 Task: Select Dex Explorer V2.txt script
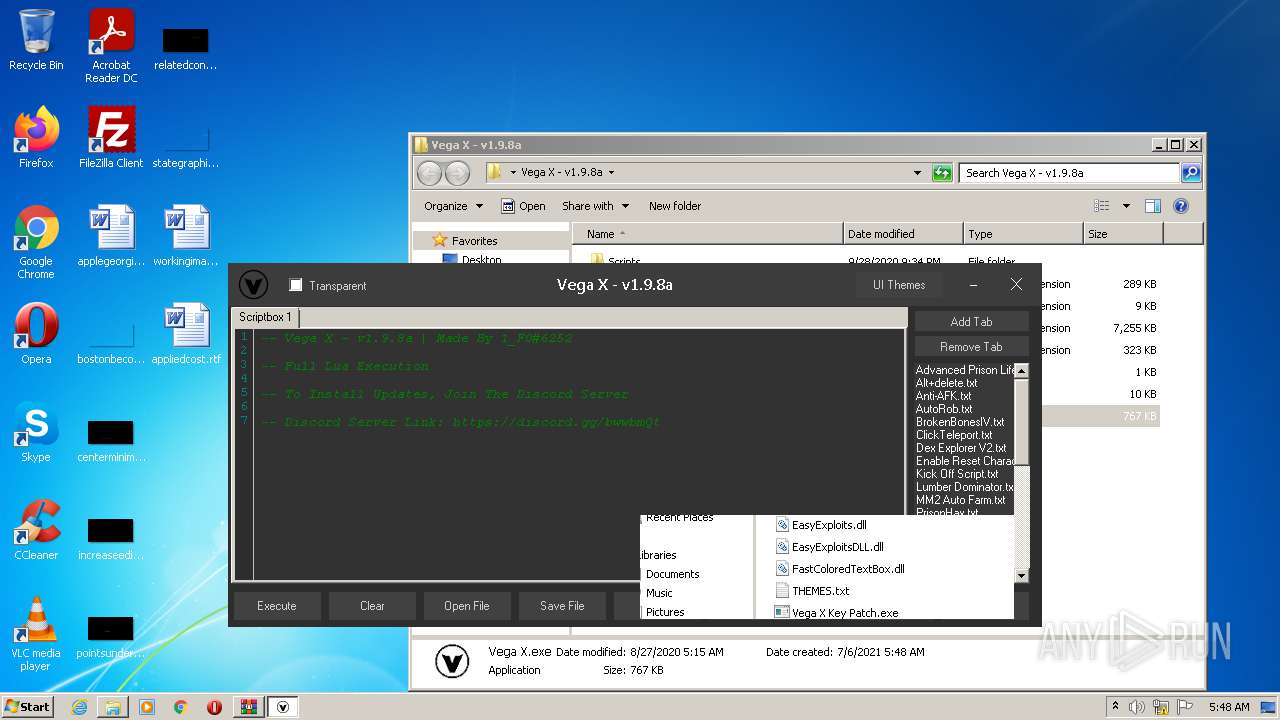click(x=960, y=448)
